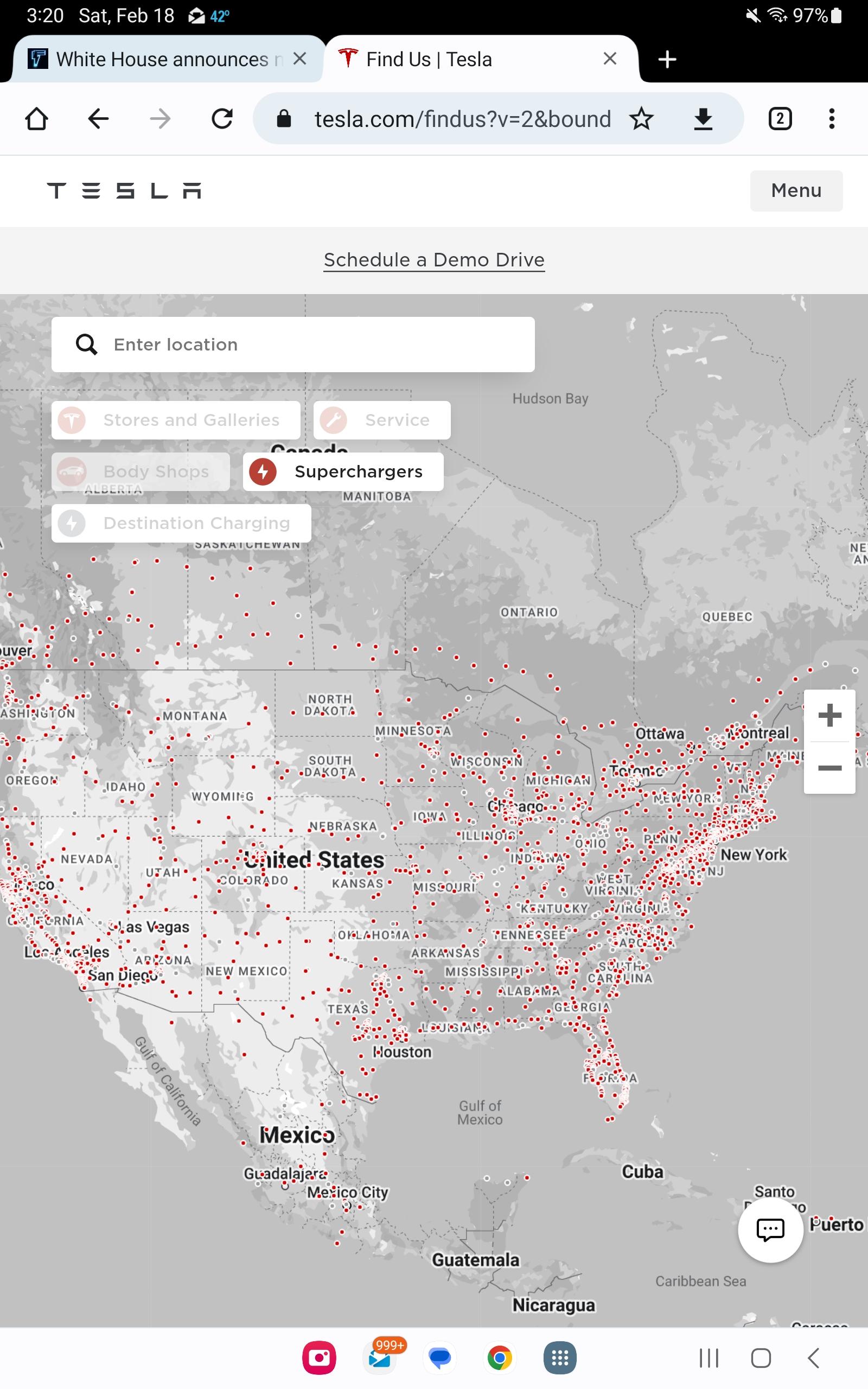Screen dimensions: 868x1389
Task: Open the Tesla Menu button
Action: [796, 190]
